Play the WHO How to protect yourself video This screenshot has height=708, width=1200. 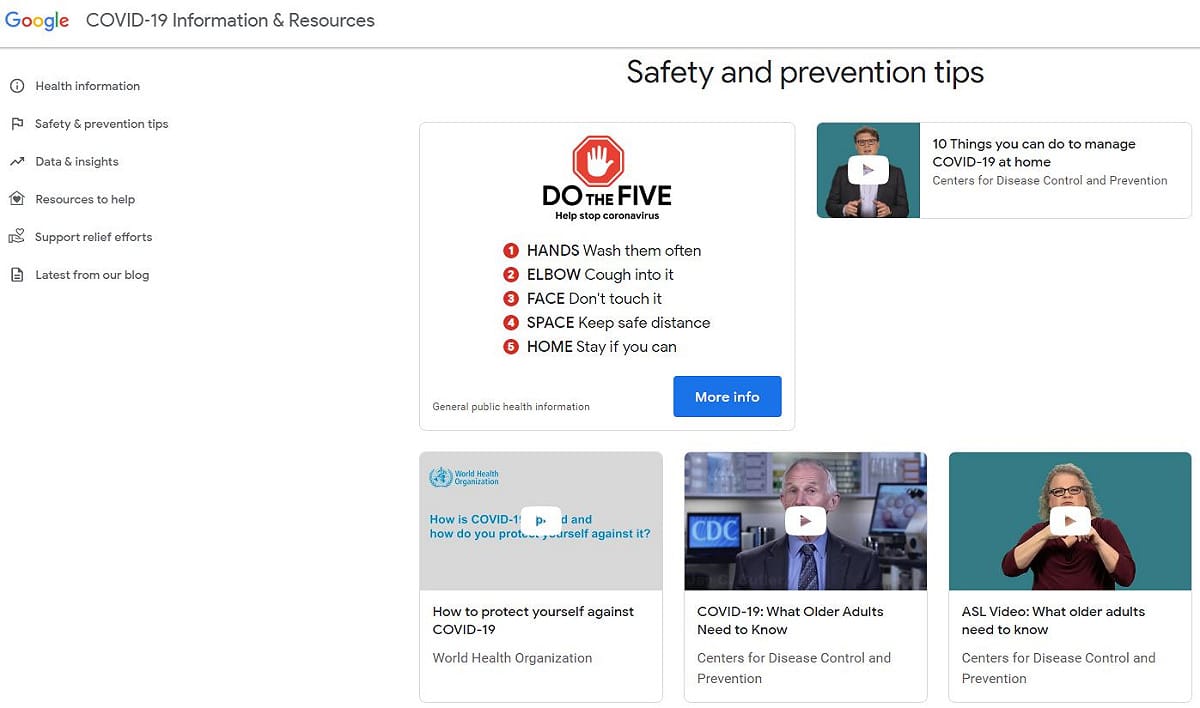pyautogui.click(x=541, y=520)
